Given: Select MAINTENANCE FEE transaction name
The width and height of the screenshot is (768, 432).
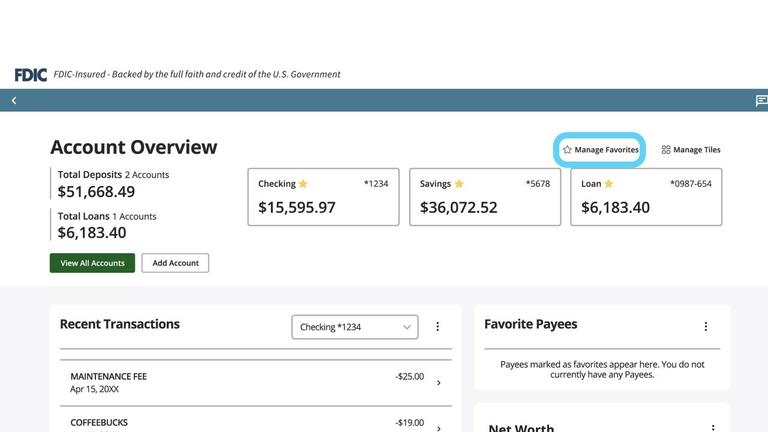Looking at the screenshot, I should (109, 377).
